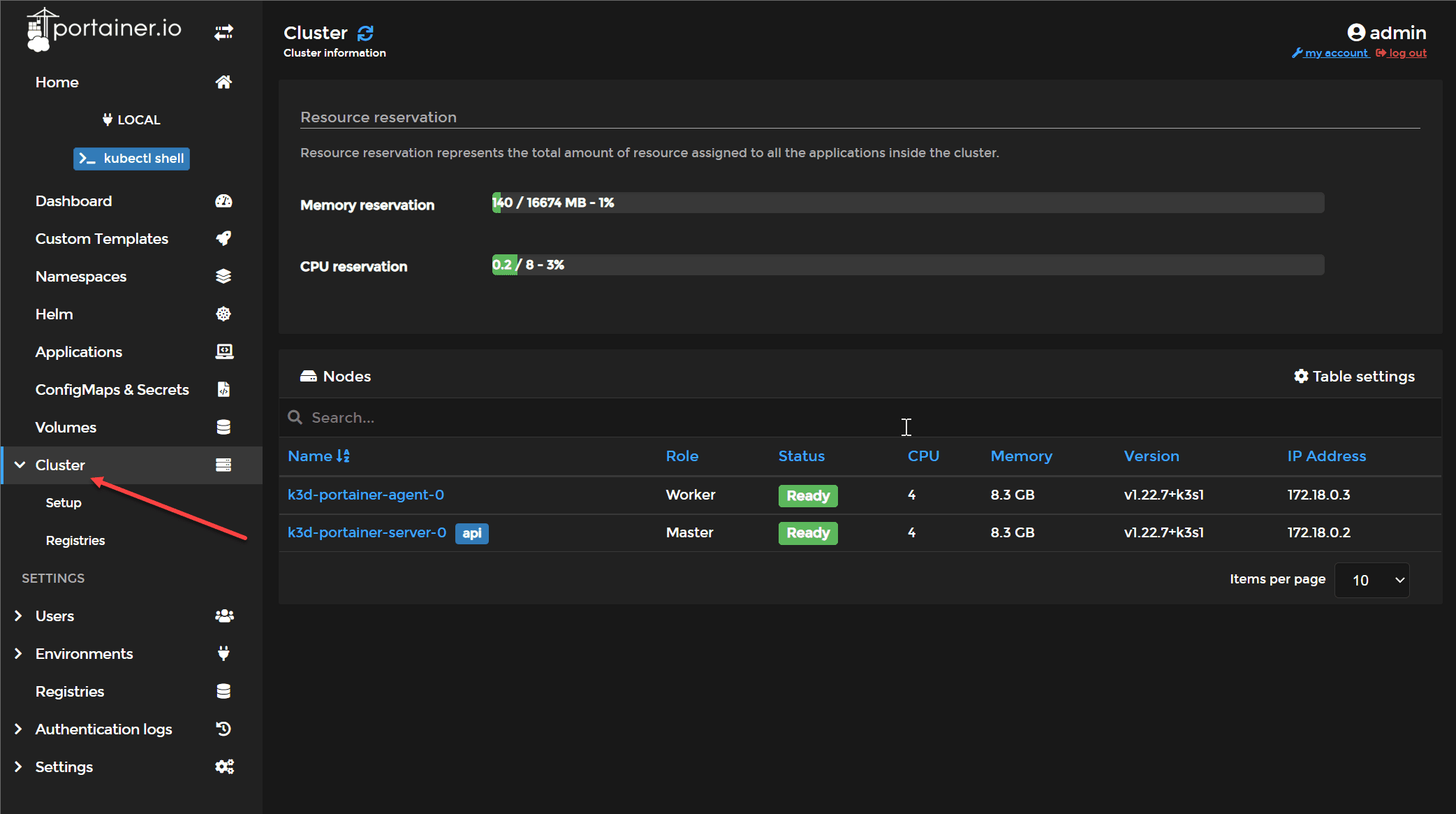This screenshot has width=1456, height=814.
Task: Click the Volumes database icon
Action: 223,427
